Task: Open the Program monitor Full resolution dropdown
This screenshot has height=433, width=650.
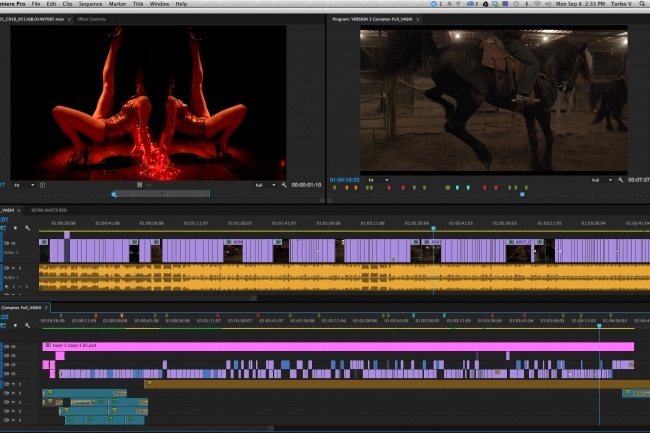Action: tap(601, 180)
